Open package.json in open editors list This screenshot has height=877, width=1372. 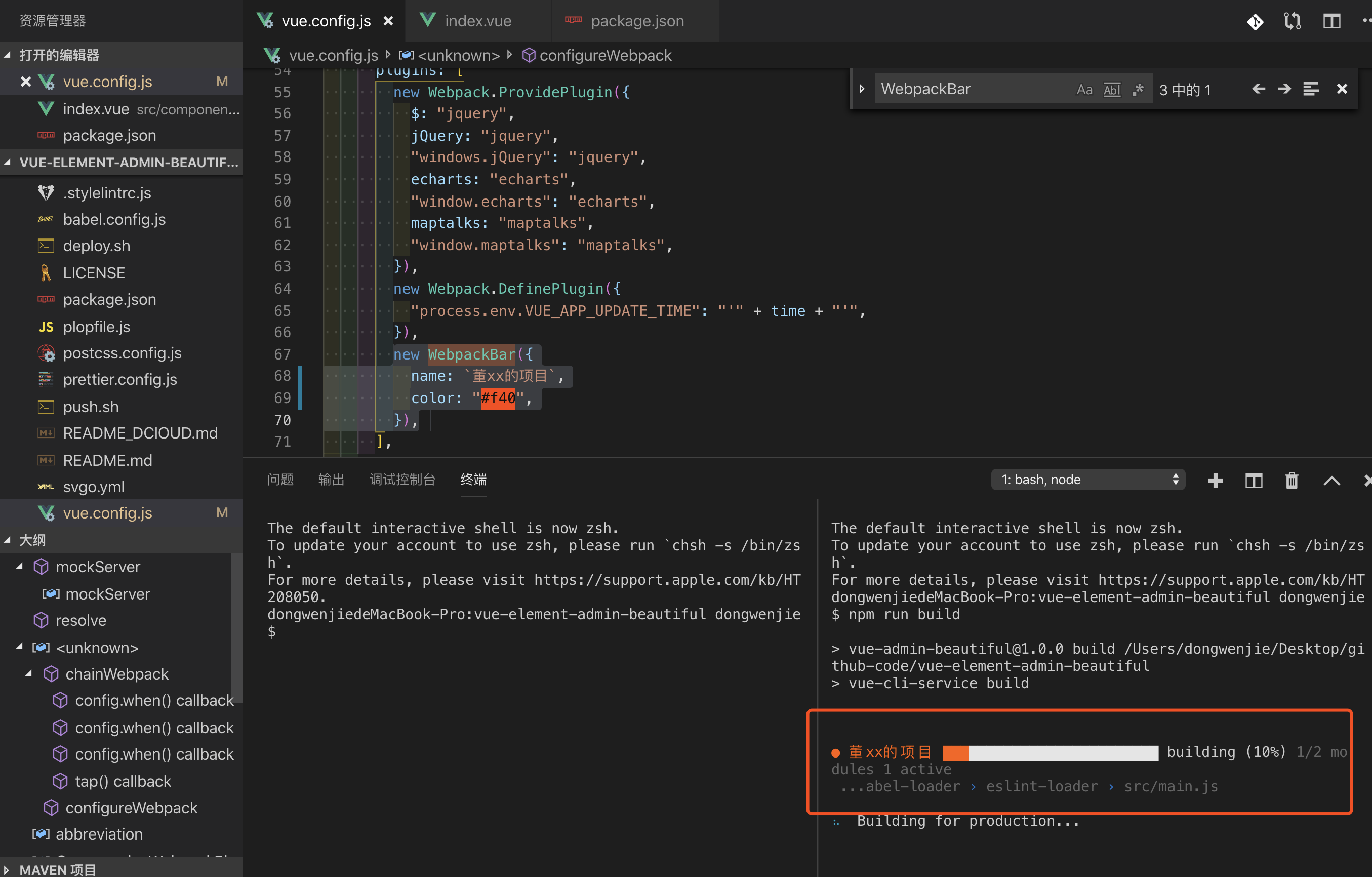pos(122,136)
